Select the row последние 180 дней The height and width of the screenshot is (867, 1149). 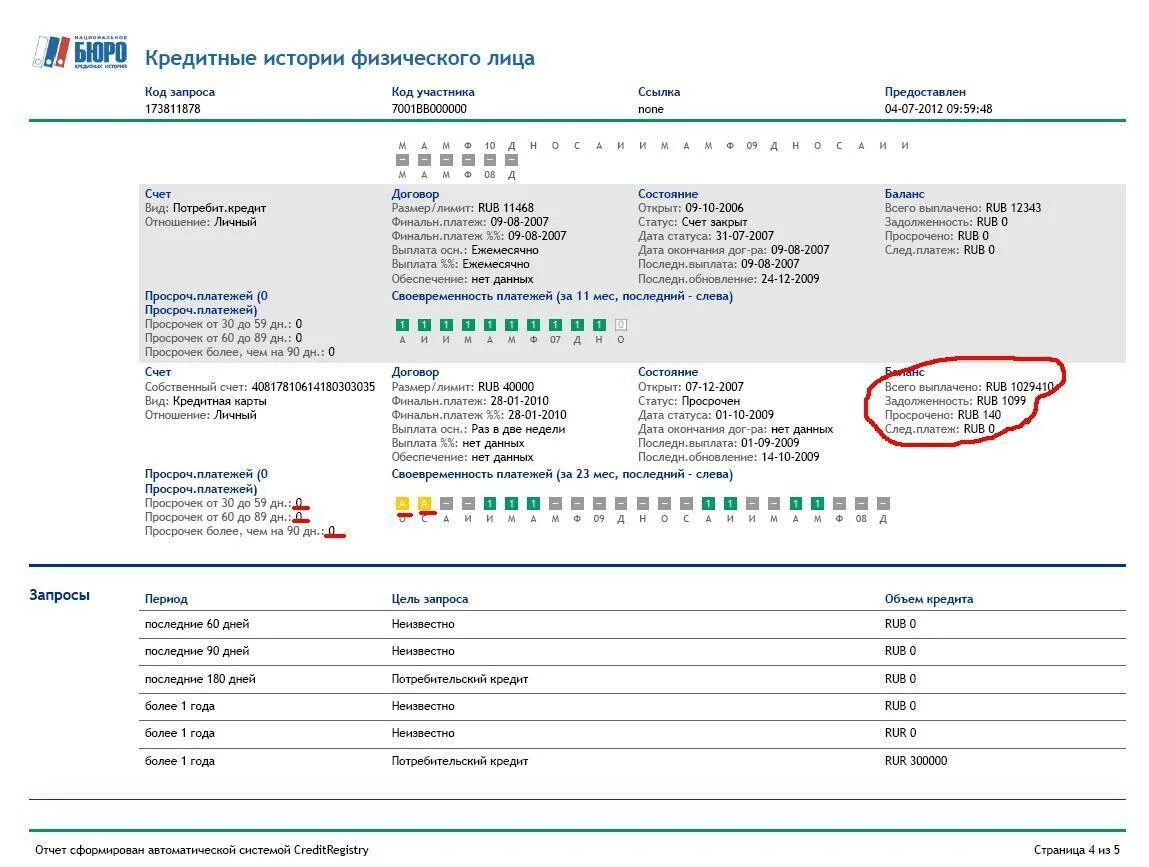pyautogui.click(x=632, y=679)
